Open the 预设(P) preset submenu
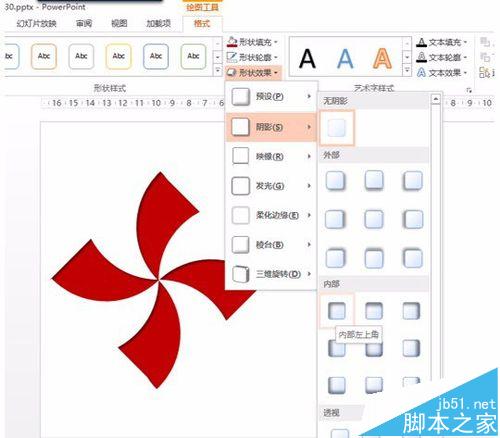The image size is (500, 438). click(x=271, y=97)
